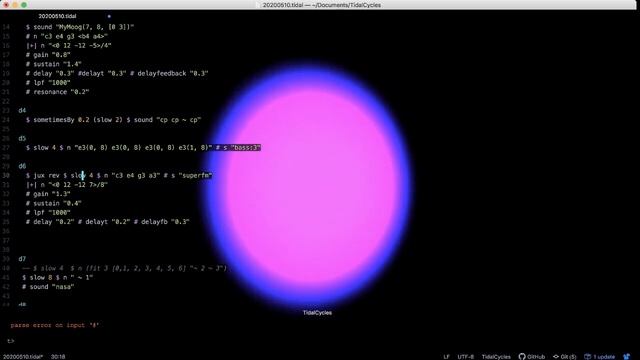The image size is (640, 360).
Task: Click the '|+| n "<0 12 -12 7>/8"' line
Action: point(67,185)
